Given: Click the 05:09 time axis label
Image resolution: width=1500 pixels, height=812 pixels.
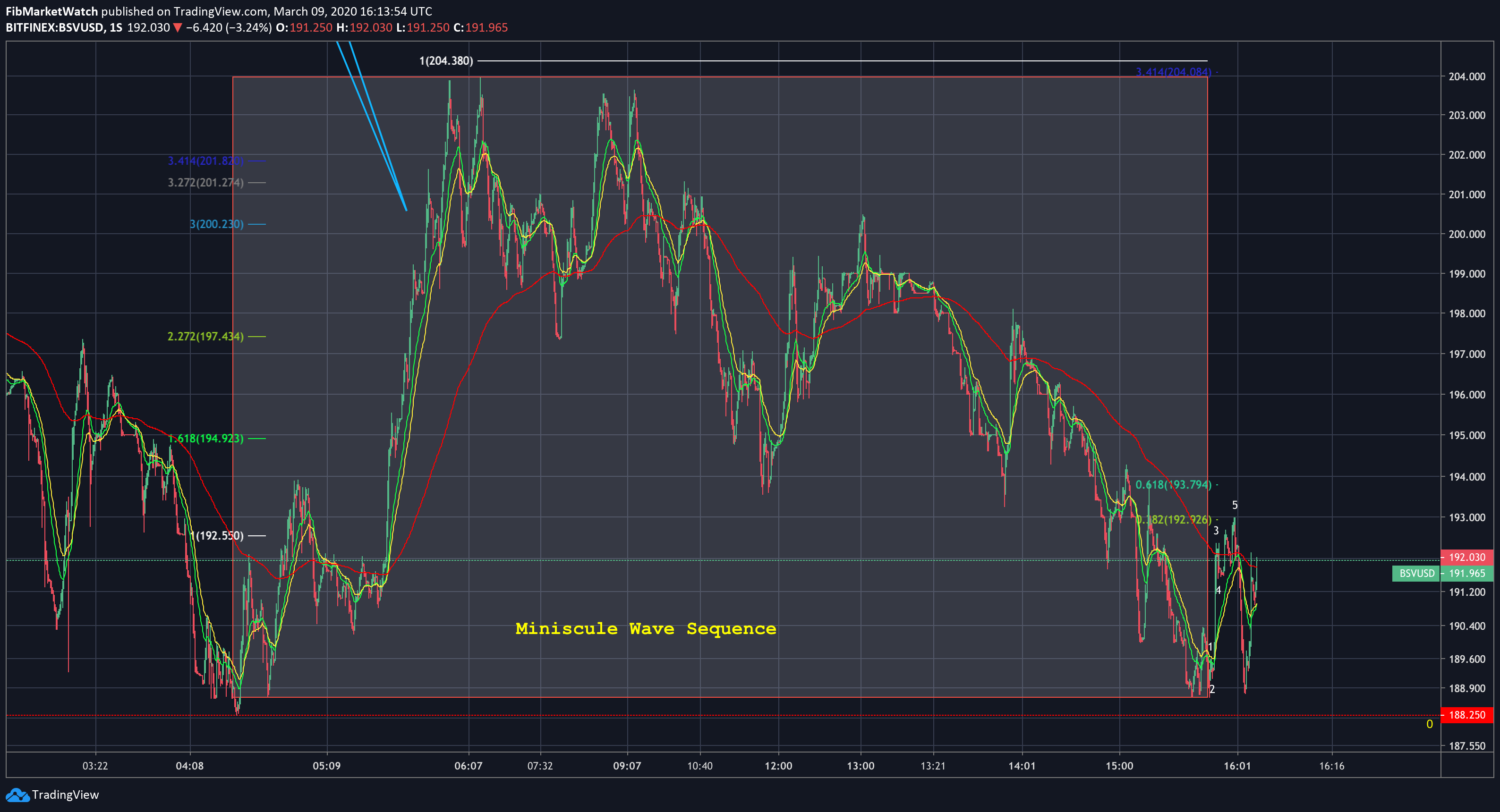Looking at the screenshot, I should click(327, 765).
